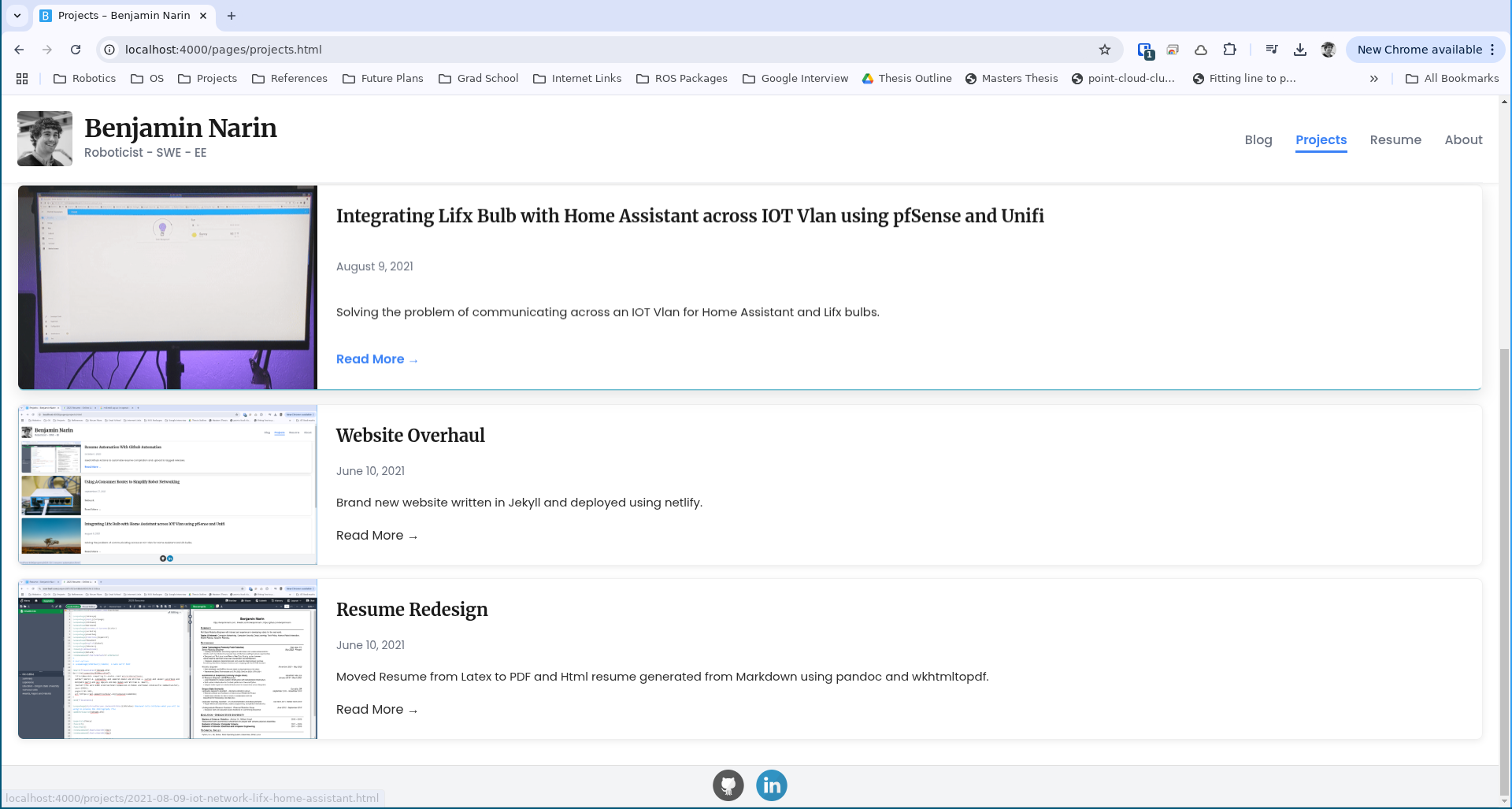1512x809 pixels.
Task: Open the Chrome downloads icon
Action: tap(1300, 50)
